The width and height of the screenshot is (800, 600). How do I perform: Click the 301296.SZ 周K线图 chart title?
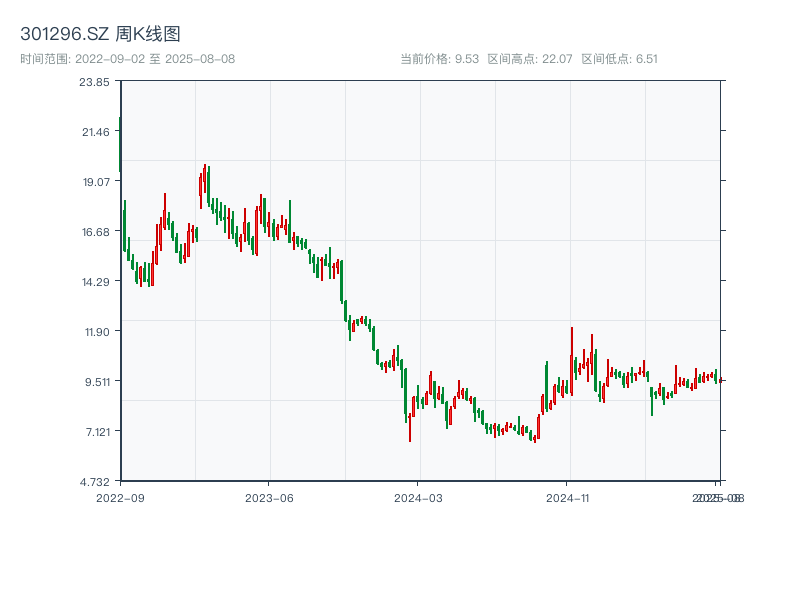click(100, 35)
